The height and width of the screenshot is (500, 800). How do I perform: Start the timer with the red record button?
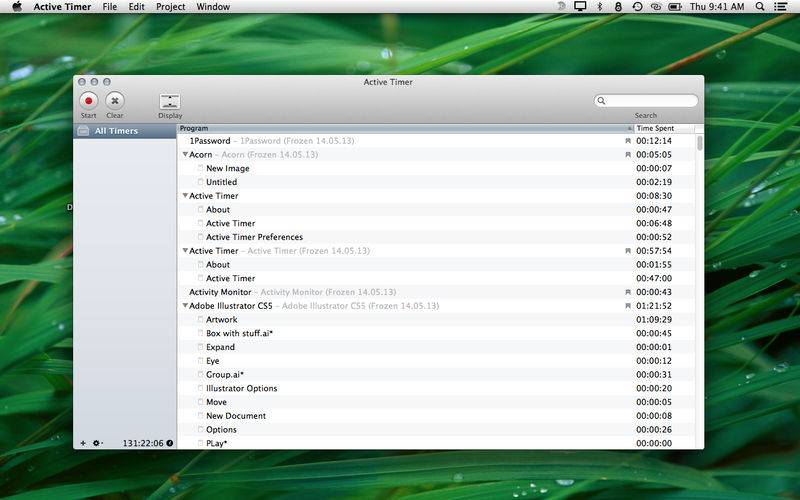click(x=89, y=101)
